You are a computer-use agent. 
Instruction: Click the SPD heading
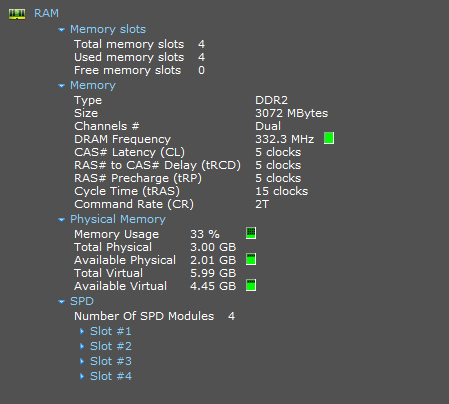pos(82,301)
